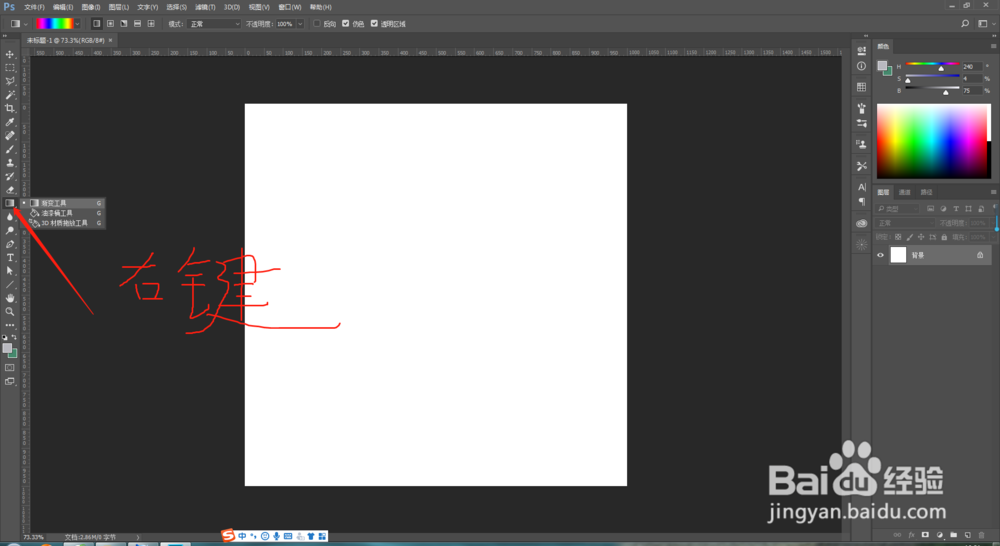Select the Line tool
1000x546 pixels.
pyautogui.click(x=10, y=284)
